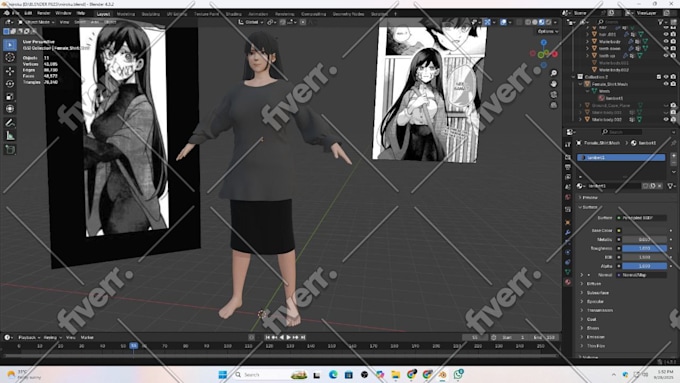Toggle the fake user shield for lambert1
Viewport: 680px width, 383px height.
(646, 186)
